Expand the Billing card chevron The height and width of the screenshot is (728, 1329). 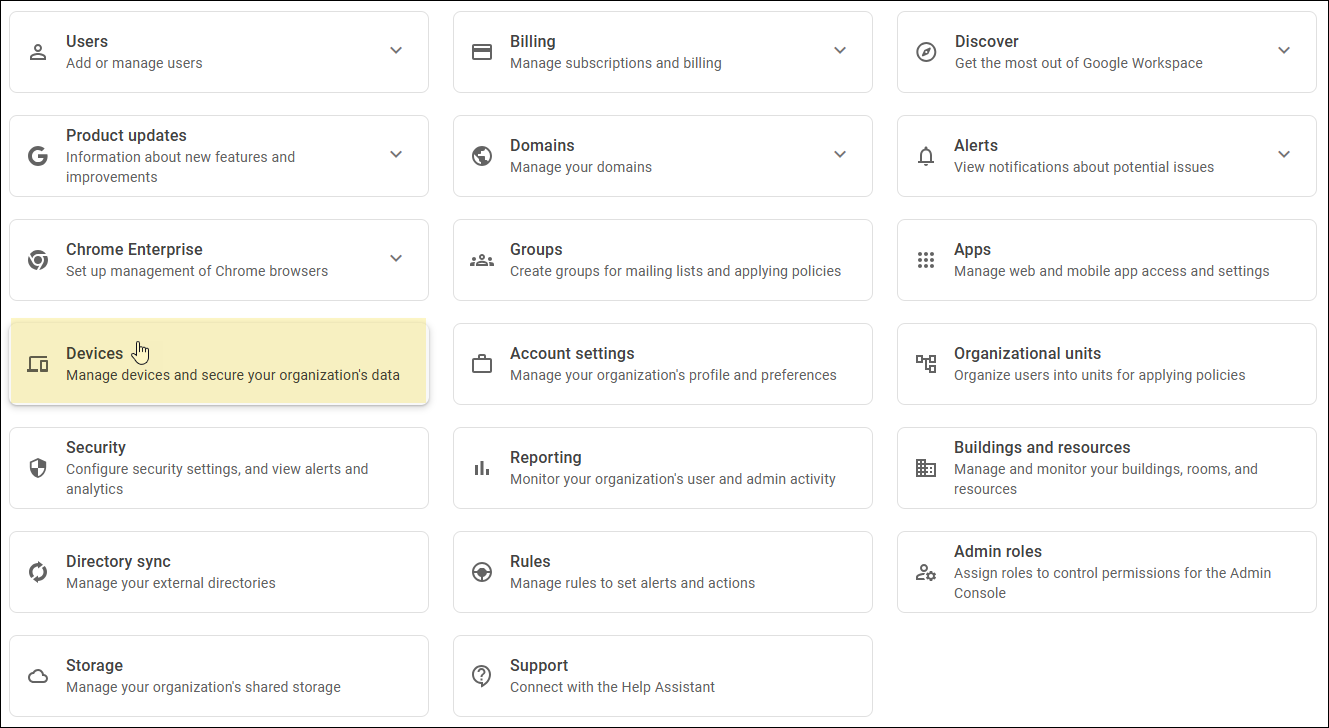840,50
